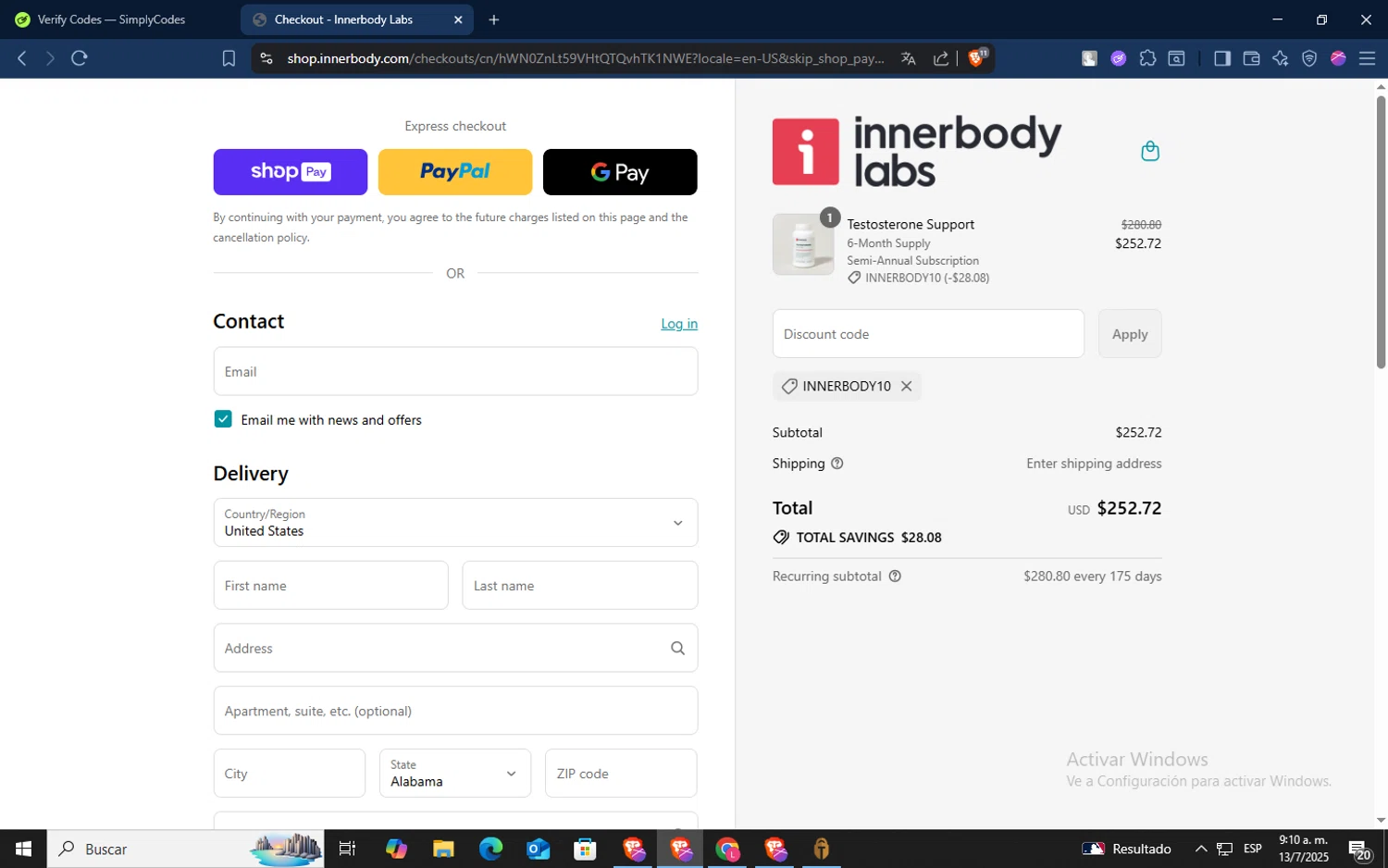Viewport: 1388px width, 868px height.
Task: Remove the INNERBODY10 discount code
Action: [907, 386]
